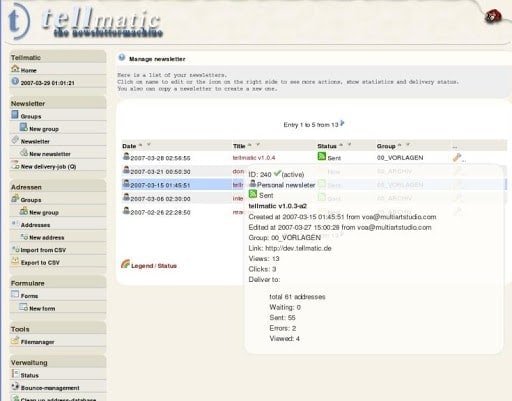Open the Addresses list

pyautogui.click(x=35, y=225)
